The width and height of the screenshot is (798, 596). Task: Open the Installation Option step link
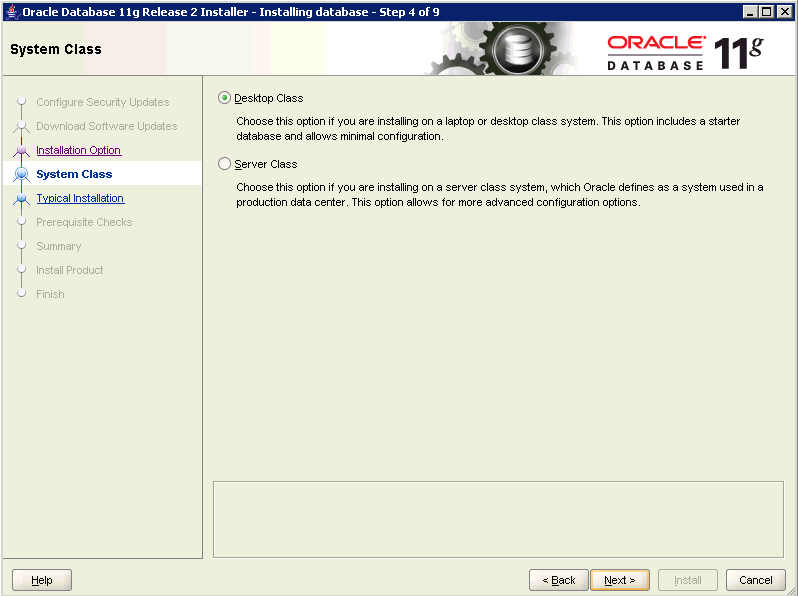[78, 150]
